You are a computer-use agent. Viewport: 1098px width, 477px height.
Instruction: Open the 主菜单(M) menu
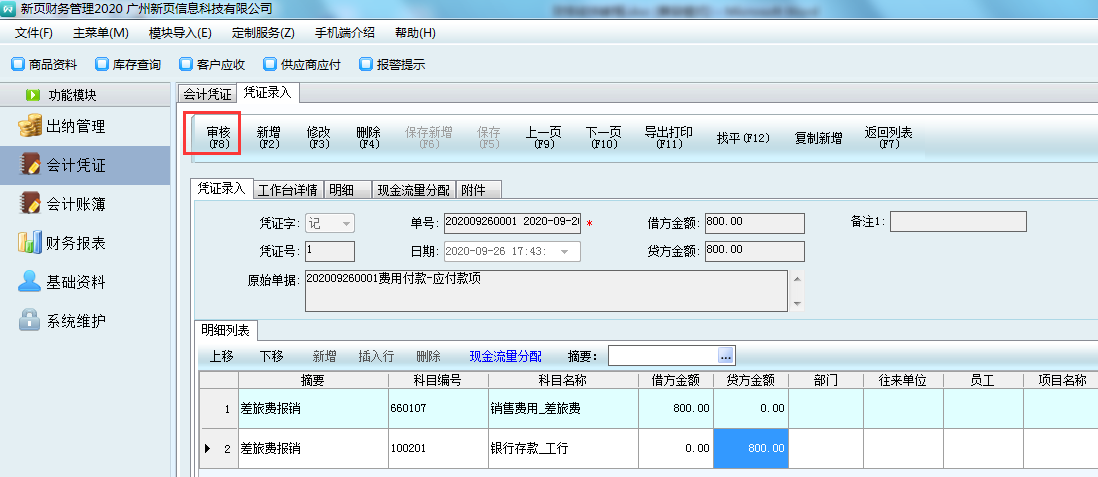[100, 32]
